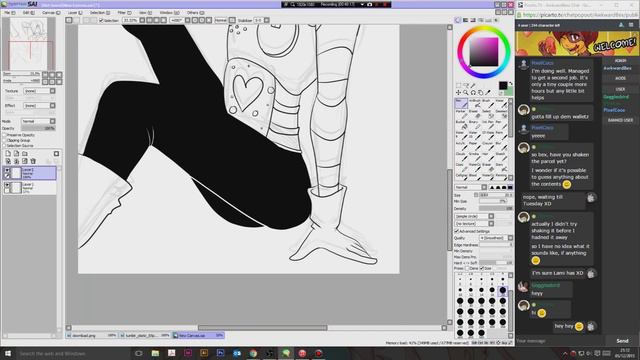Open the Canvas menu

coord(51,13)
